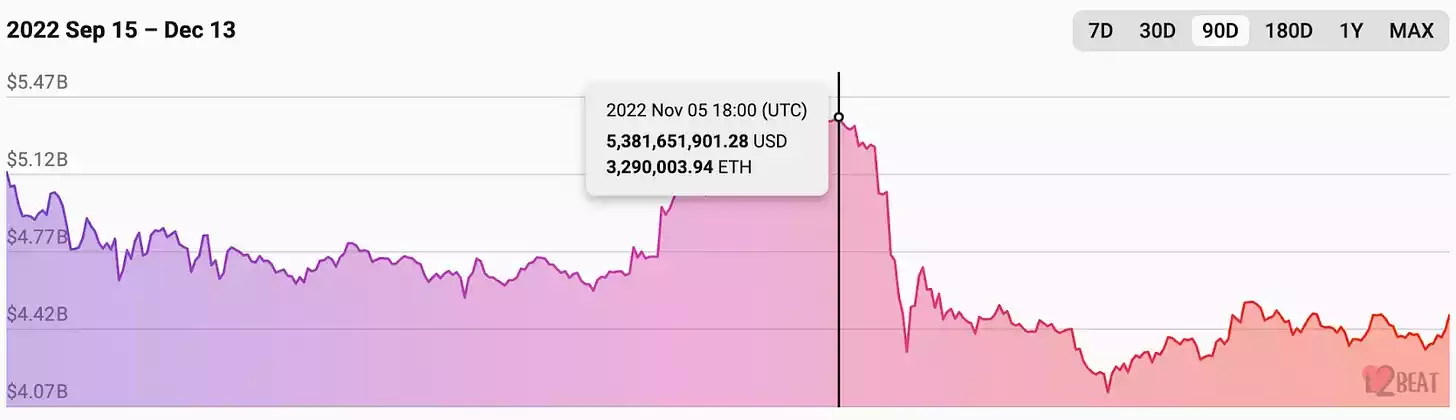Image resolution: width=1456 pixels, height=420 pixels.
Task: Click the $5.47B axis label
Action: [x=37, y=83]
